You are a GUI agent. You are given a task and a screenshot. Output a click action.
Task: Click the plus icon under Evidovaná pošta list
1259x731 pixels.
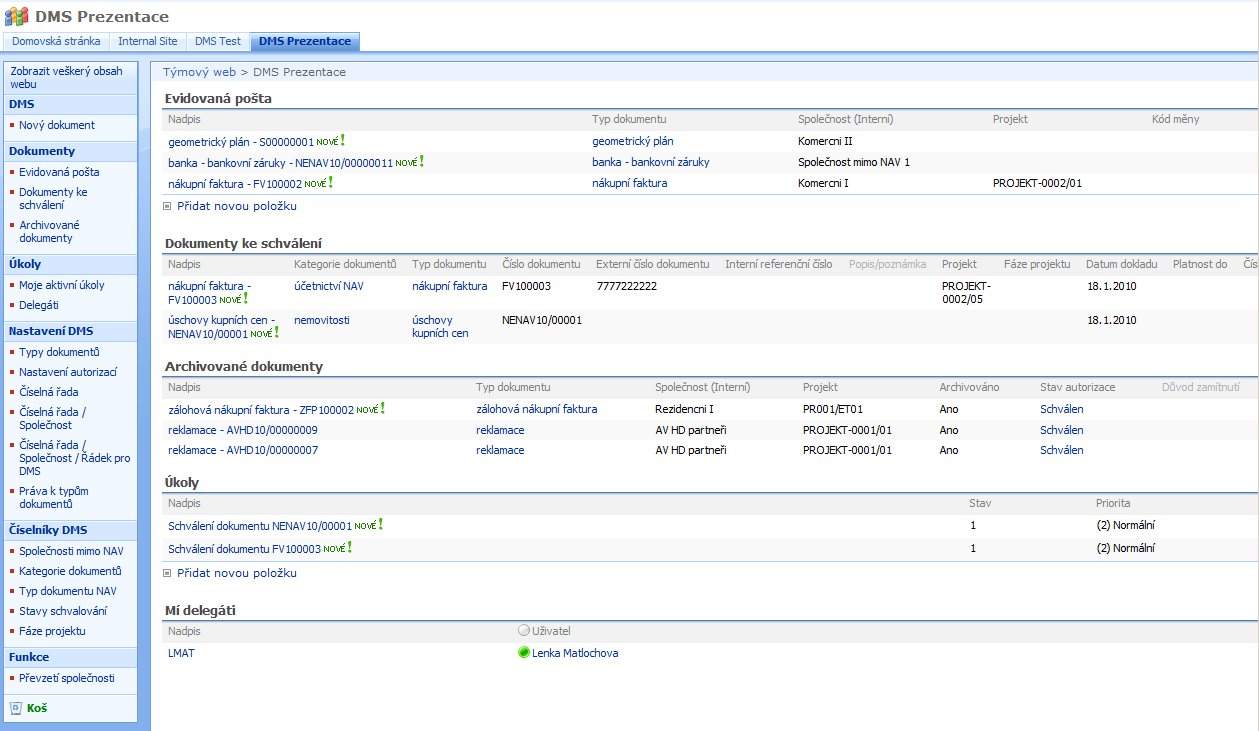[167, 206]
